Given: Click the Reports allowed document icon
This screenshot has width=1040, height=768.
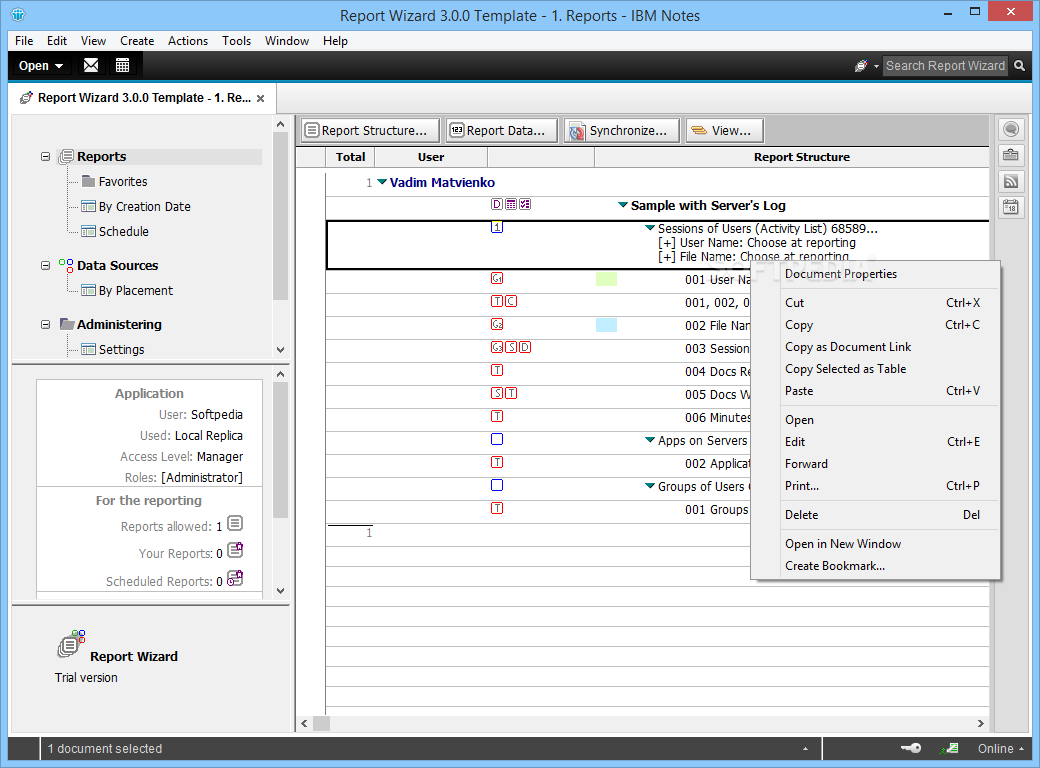Looking at the screenshot, I should pos(235,524).
